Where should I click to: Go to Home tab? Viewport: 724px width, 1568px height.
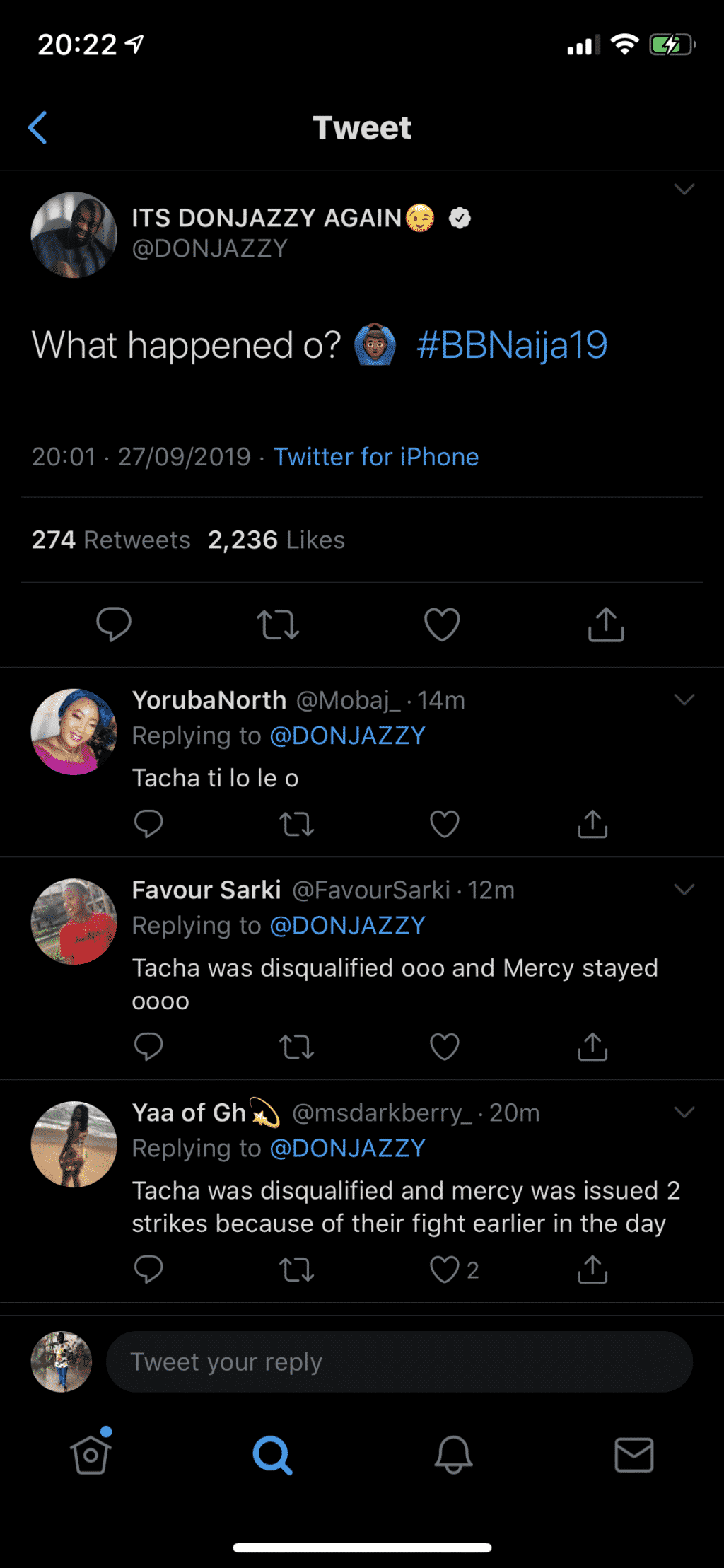pos(90,1455)
